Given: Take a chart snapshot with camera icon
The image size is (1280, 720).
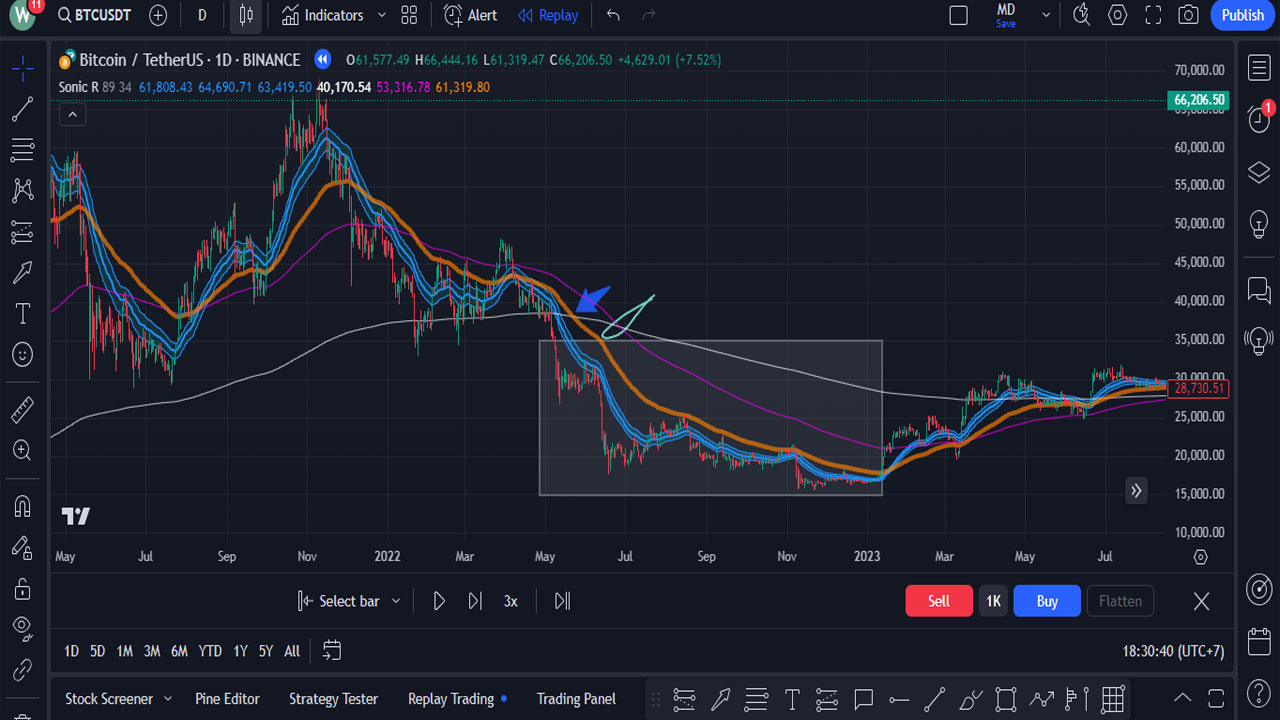Looking at the screenshot, I should (x=1188, y=15).
